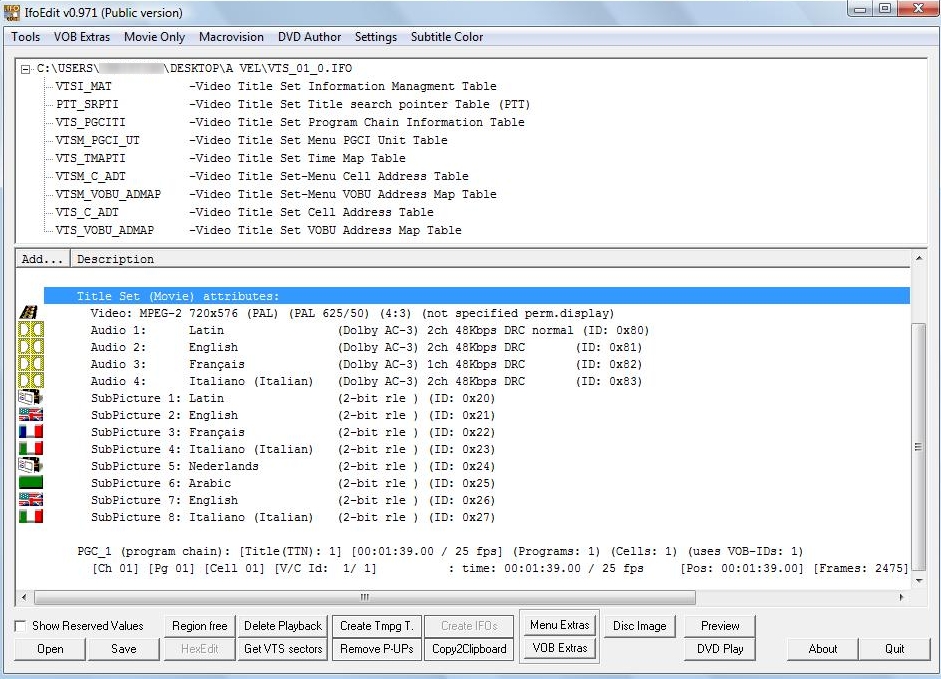
Task: Open the Movie Only menu
Action: click(x=154, y=37)
